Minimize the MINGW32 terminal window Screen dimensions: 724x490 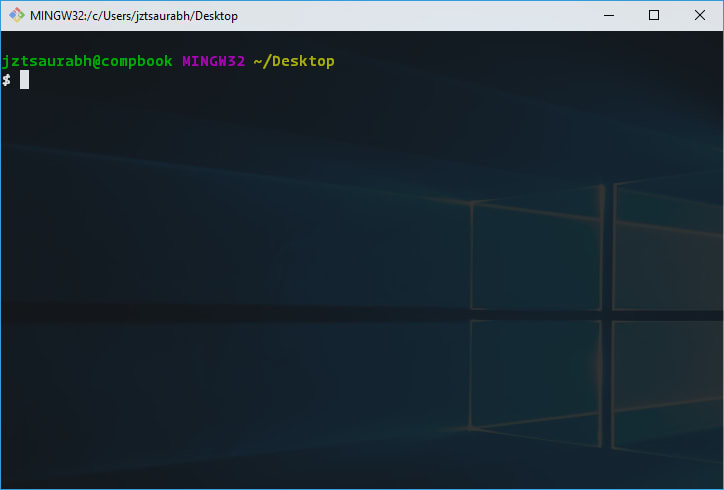click(609, 15)
